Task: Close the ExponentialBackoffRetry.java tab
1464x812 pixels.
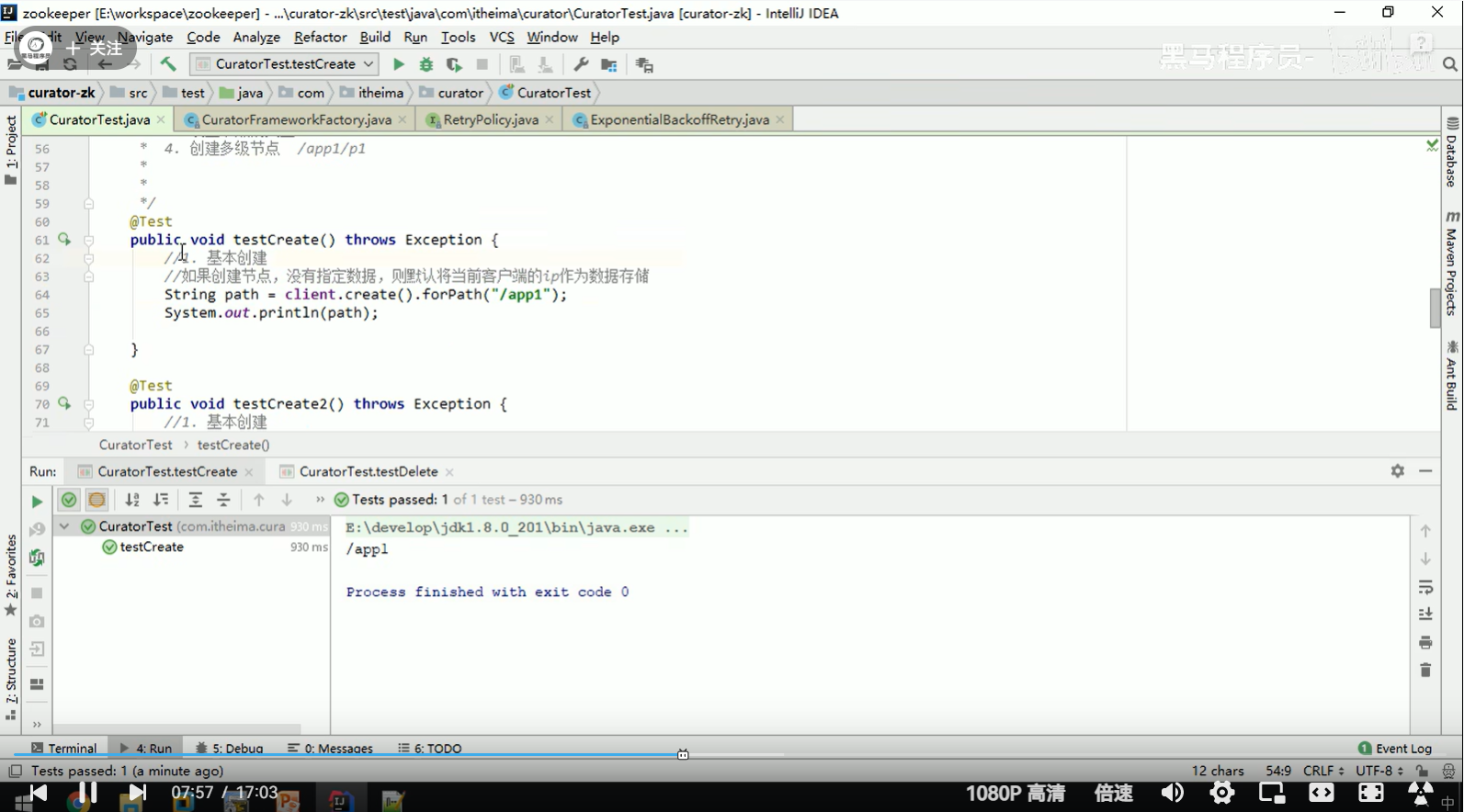Action: [x=780, y=119]
